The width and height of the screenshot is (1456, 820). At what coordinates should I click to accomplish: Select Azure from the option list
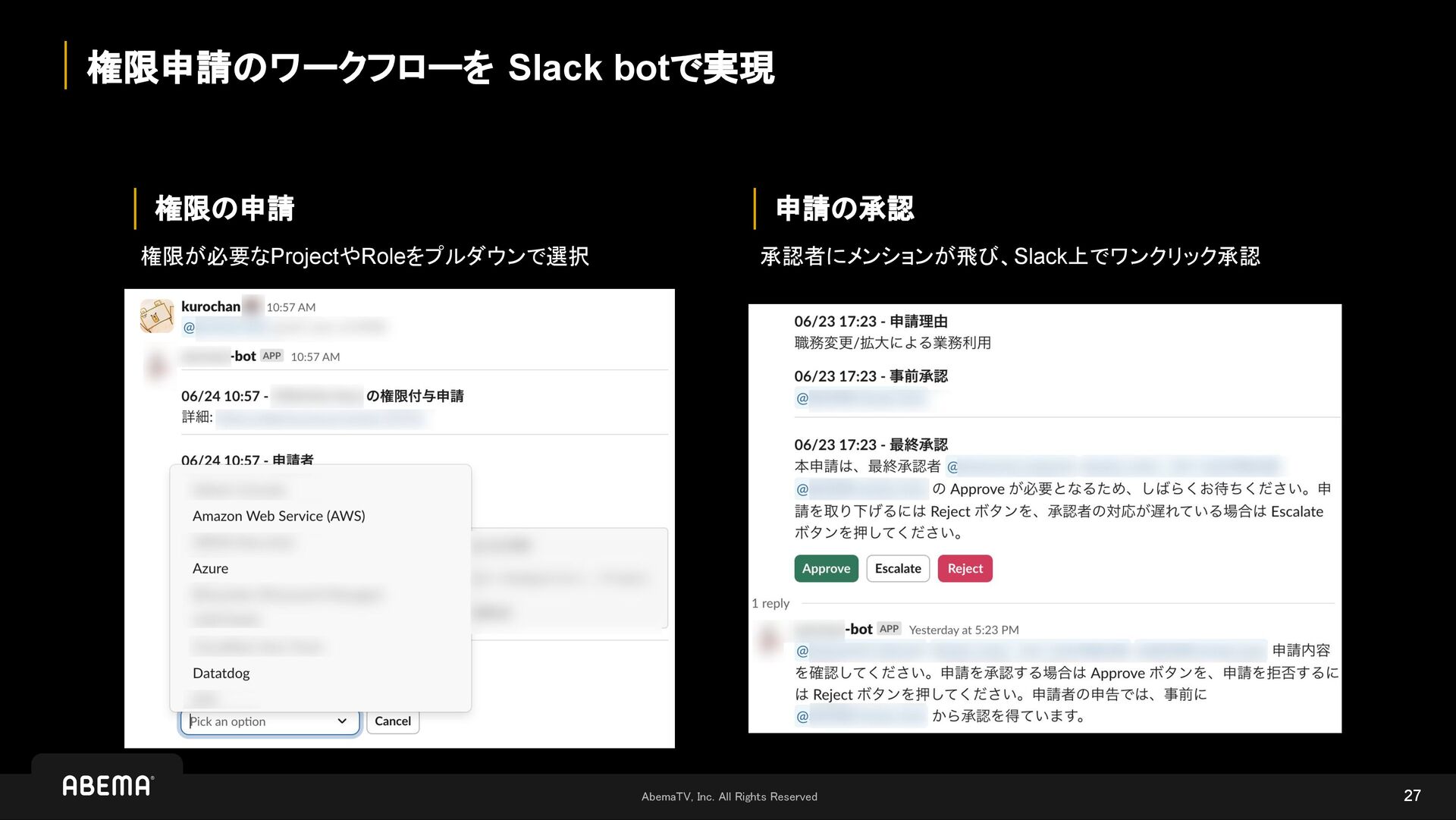pos(210,568)
